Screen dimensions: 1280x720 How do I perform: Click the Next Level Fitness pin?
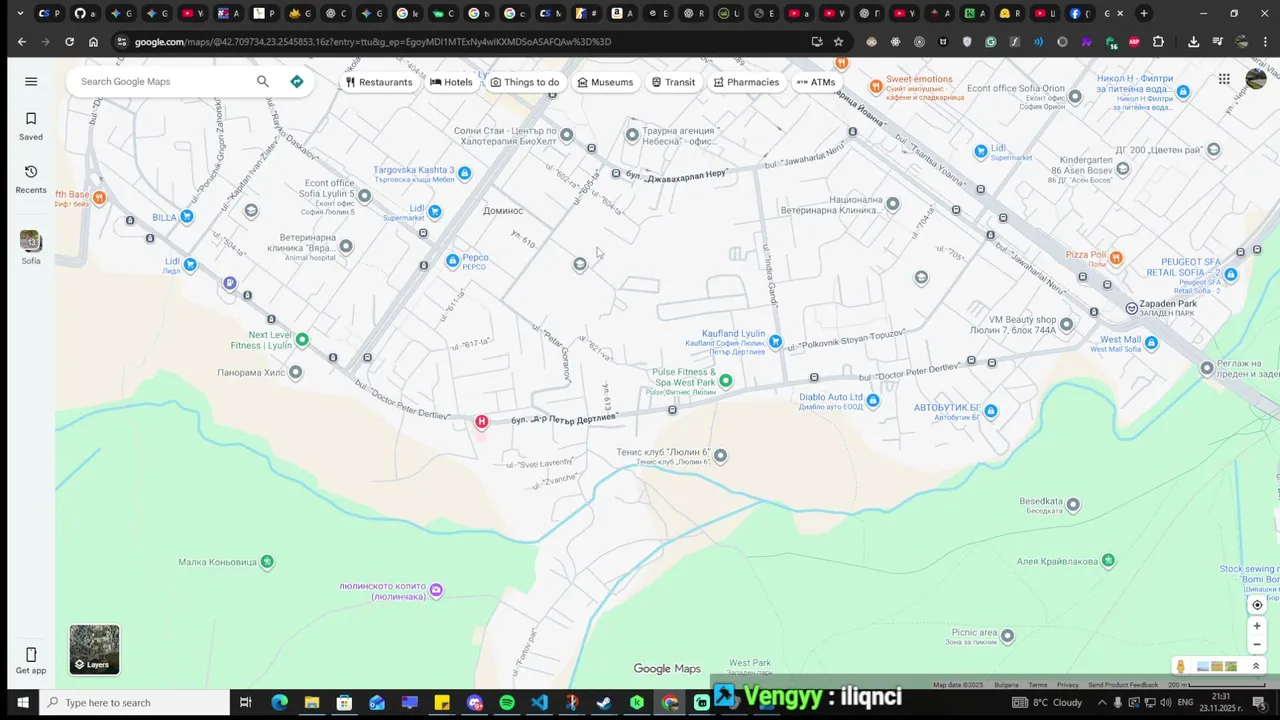pyautogui.click(x=302, y=340)
